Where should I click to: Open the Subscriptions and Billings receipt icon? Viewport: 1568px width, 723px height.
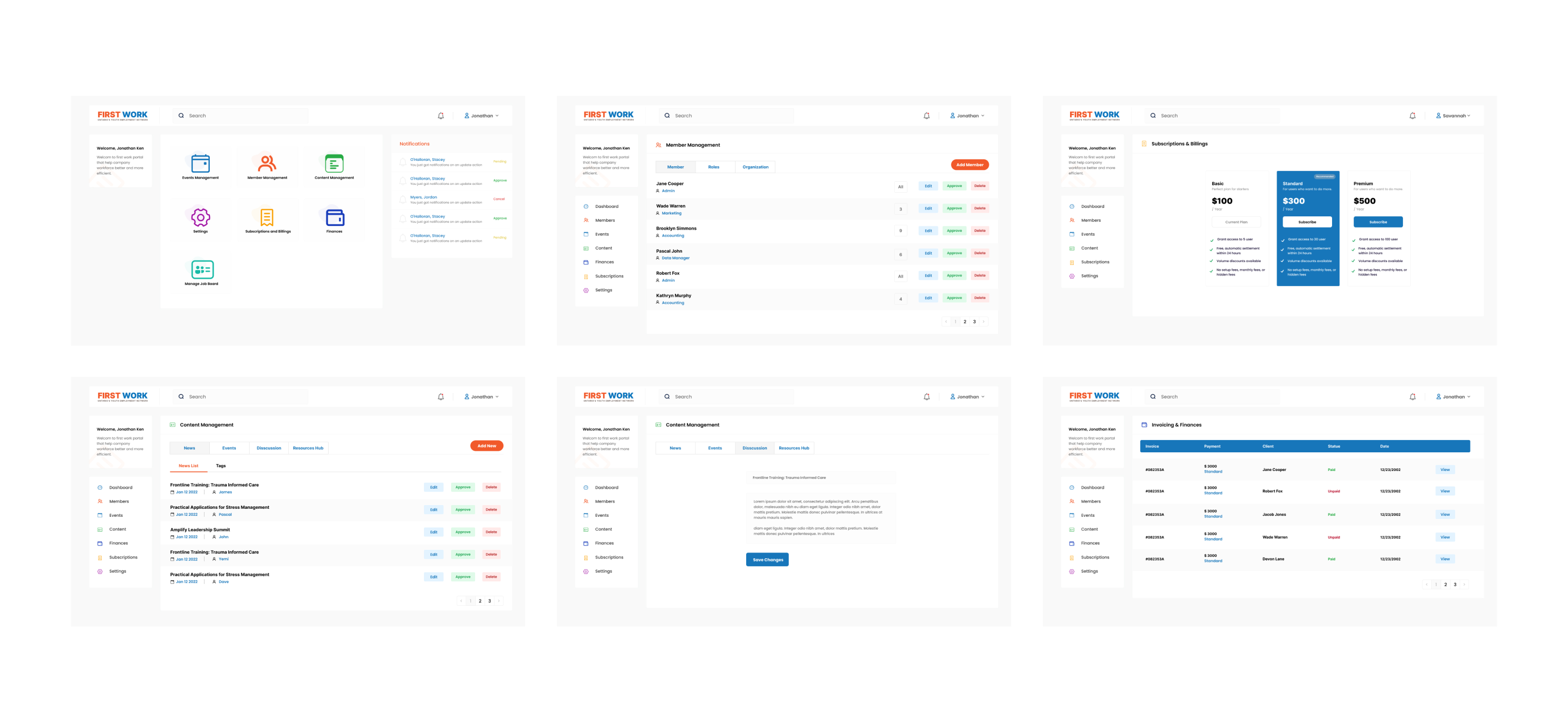pos(267,217)
